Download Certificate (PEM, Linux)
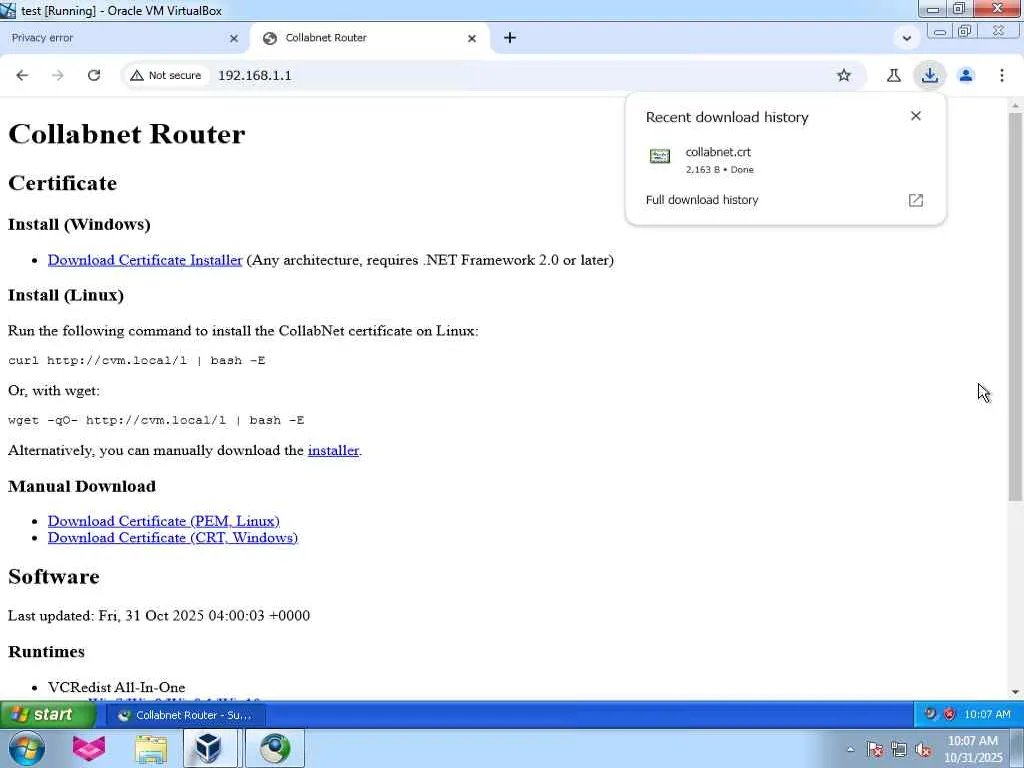 pyautogui.click(x=163, y=521)
